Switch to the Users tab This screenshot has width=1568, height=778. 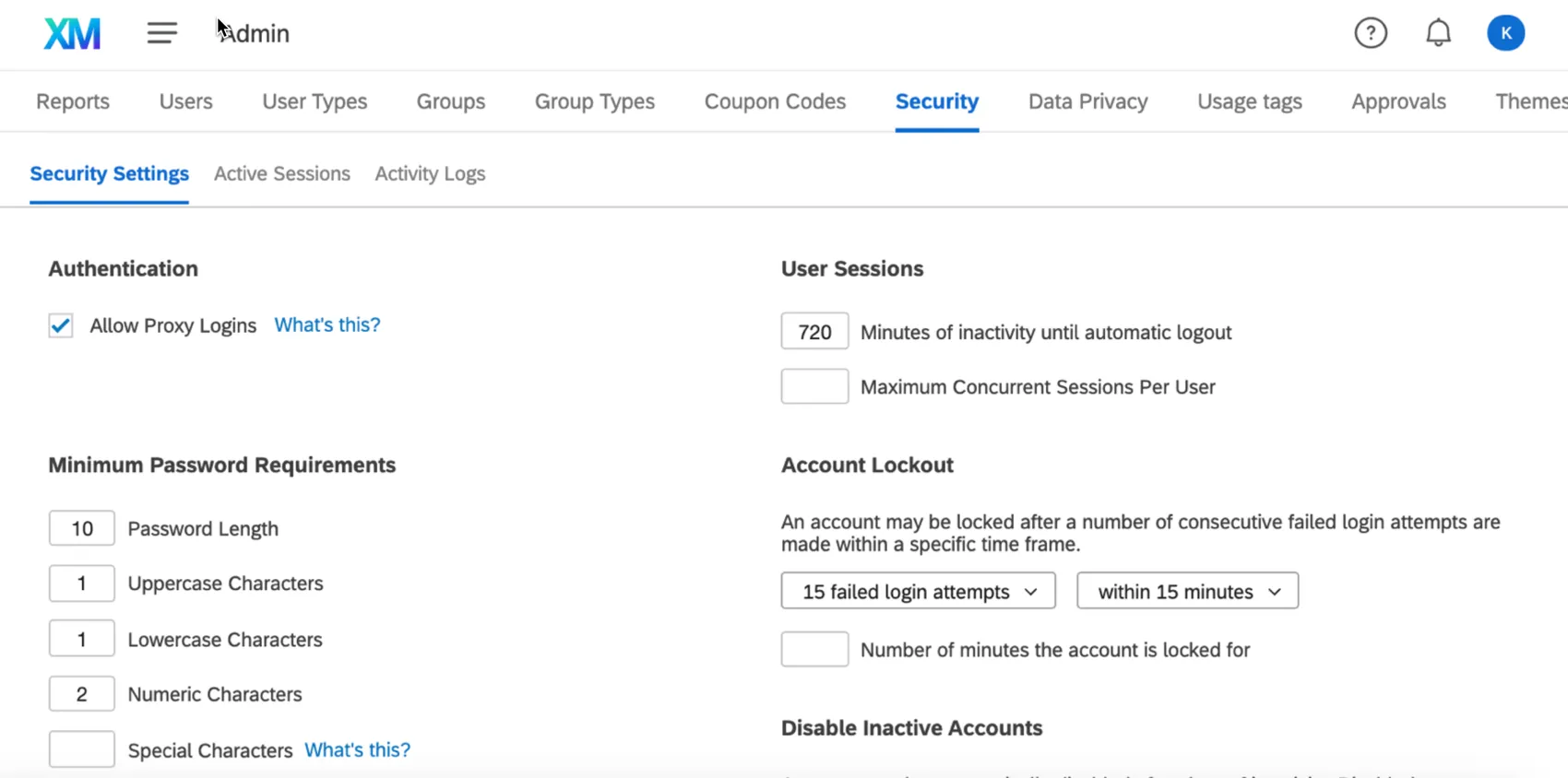(185, 101)
